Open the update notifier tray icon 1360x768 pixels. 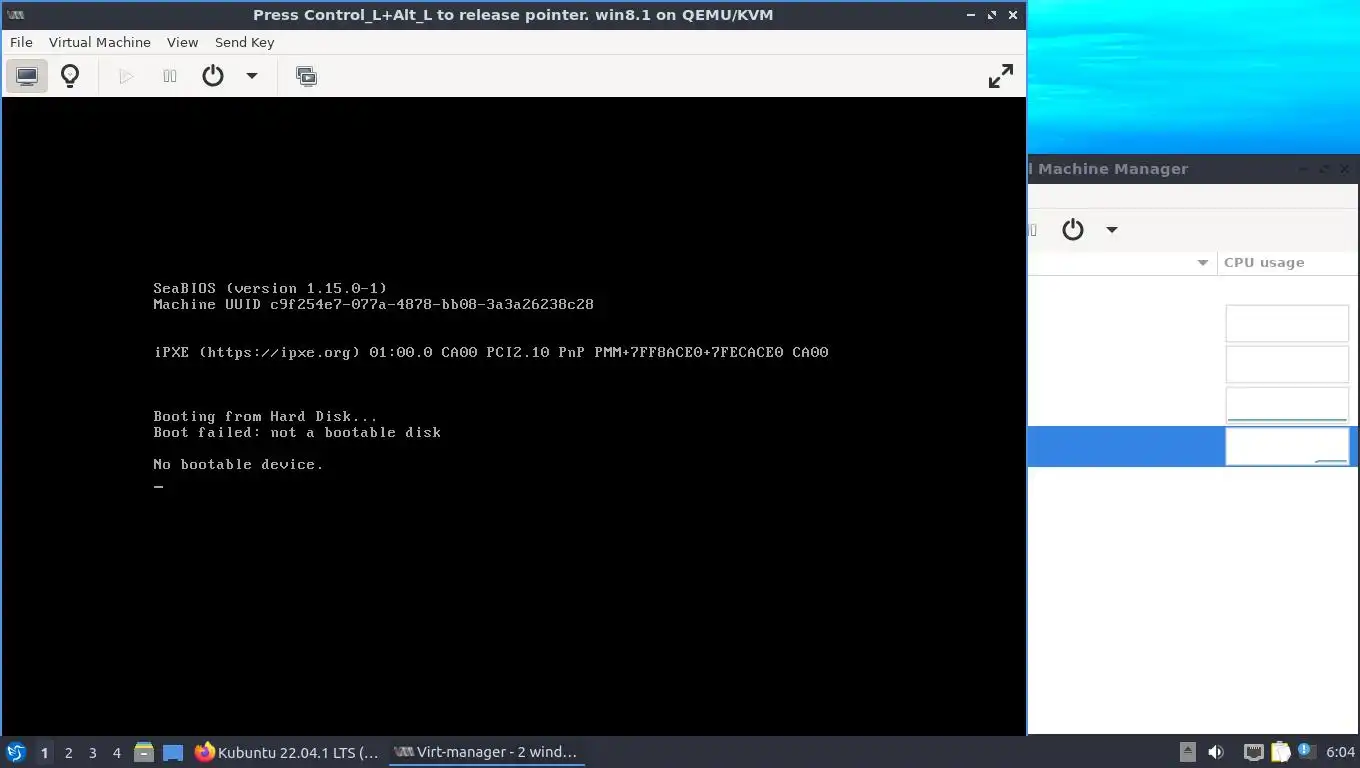tap(1306, 751)
